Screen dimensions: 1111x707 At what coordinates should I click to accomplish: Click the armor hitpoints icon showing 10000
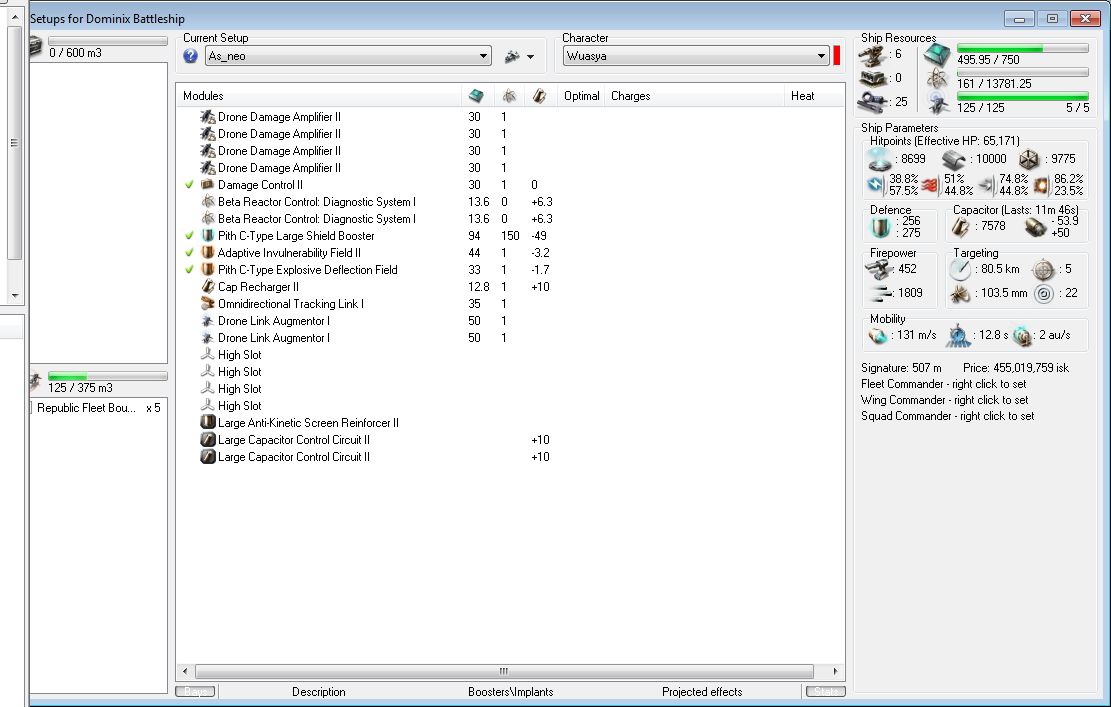(954, 160)
